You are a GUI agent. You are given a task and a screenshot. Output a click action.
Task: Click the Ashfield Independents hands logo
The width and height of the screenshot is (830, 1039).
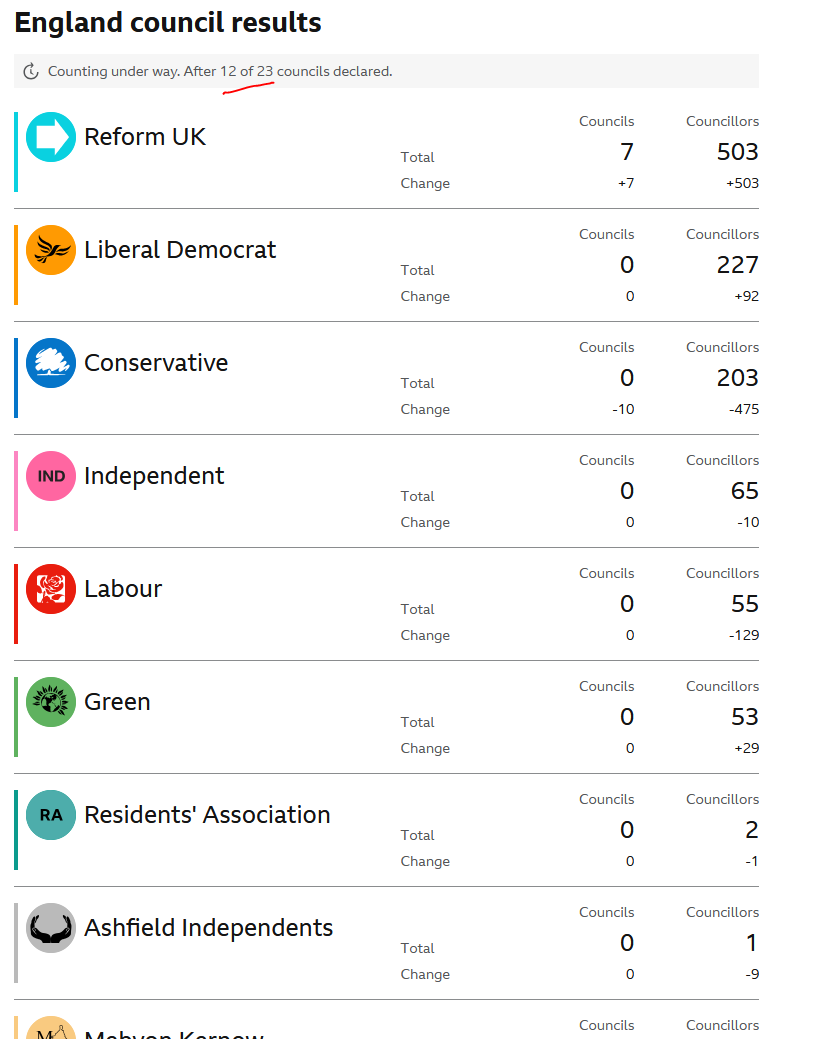51,928
